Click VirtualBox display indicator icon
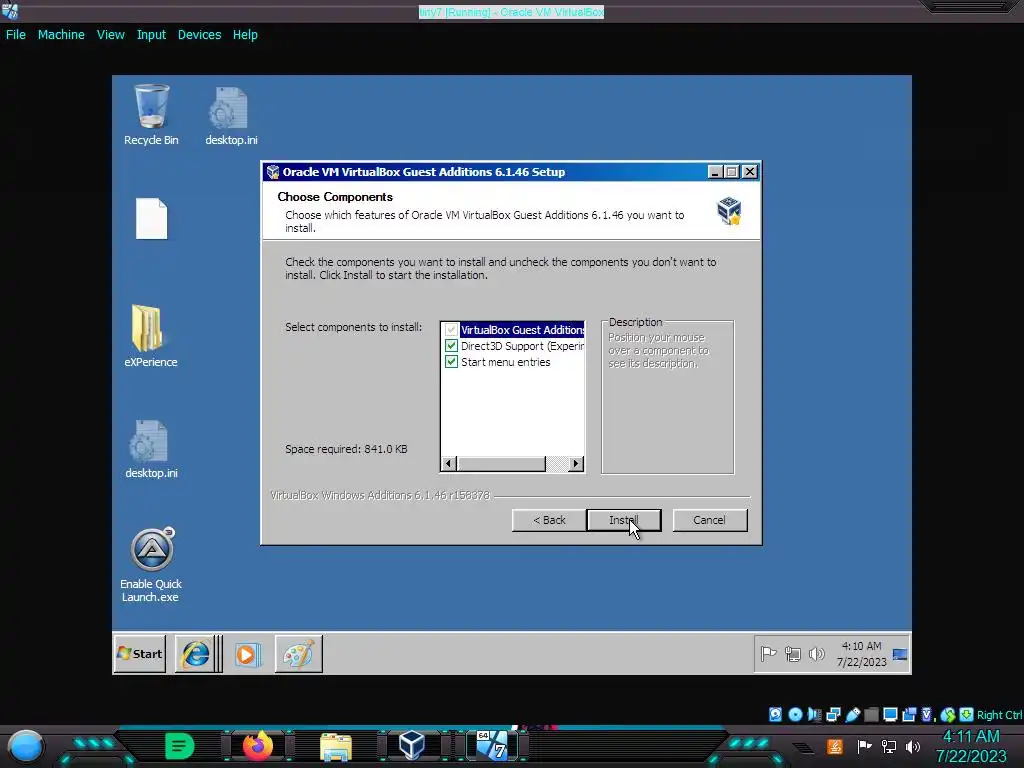This screenshot has height=768, width=1024. pos(890,714)
